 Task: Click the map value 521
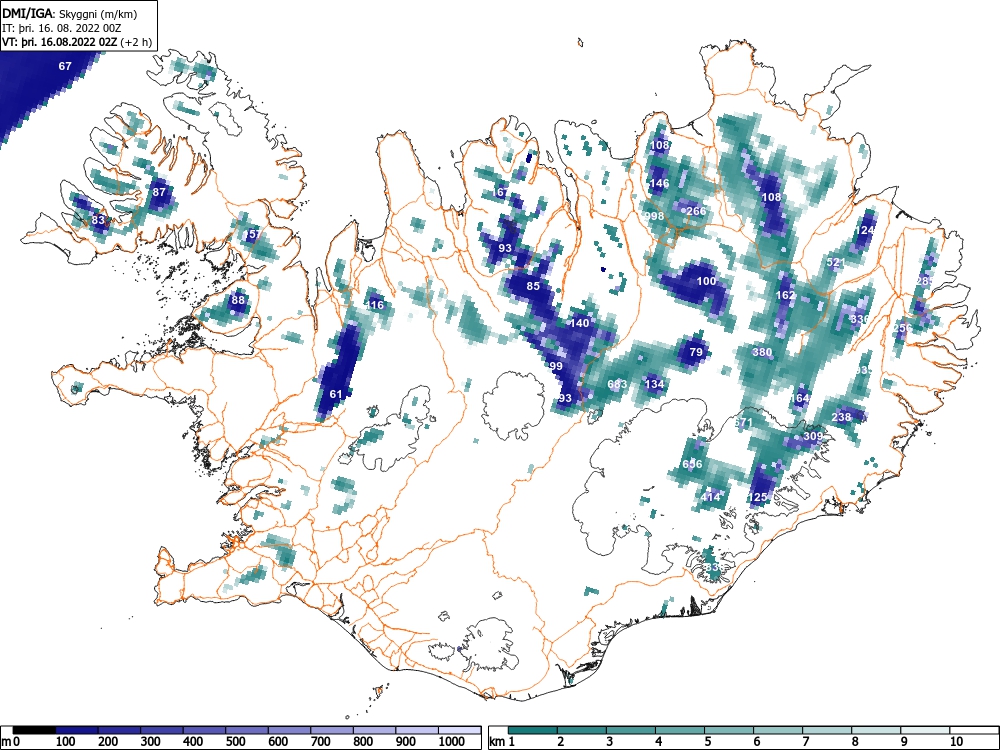(x=835, y=262)
